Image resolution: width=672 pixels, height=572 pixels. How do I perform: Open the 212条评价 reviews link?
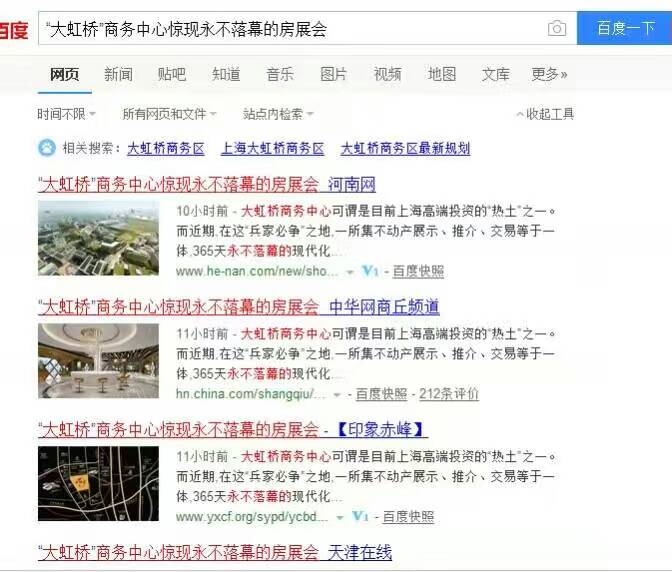point(449,394)
